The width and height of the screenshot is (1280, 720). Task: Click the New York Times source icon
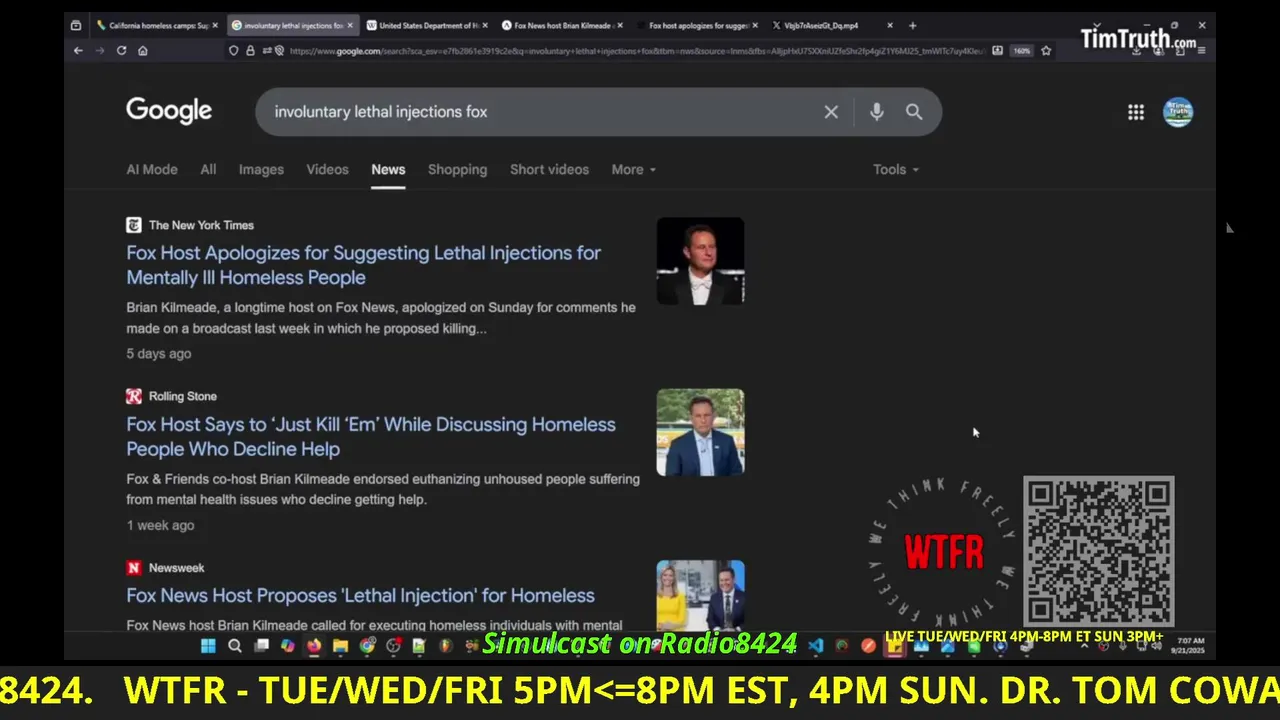pos(134,225)
